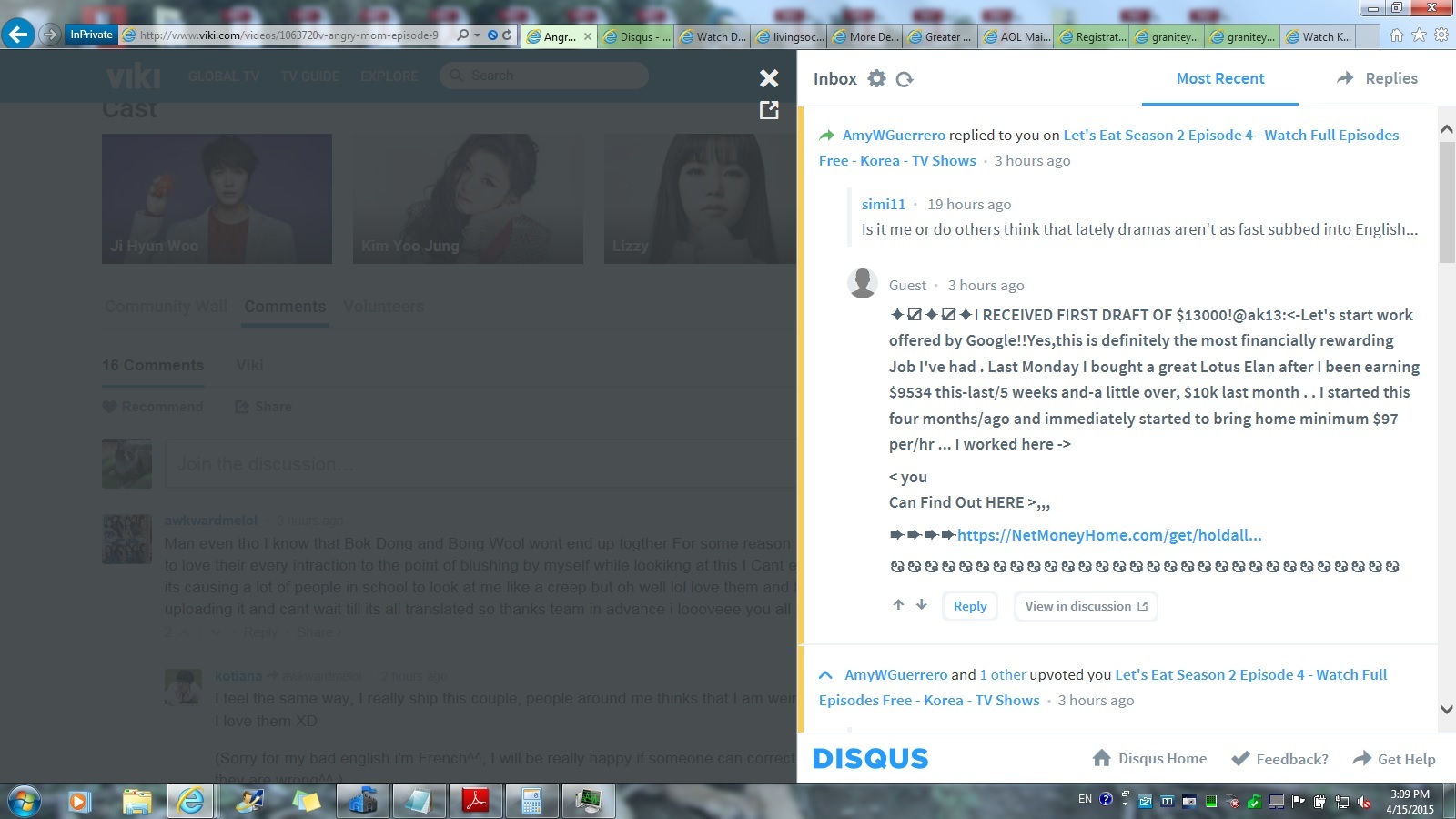Click the Reply button under Guest comment
Screen dimensions: 1456x819
[970, 606]
